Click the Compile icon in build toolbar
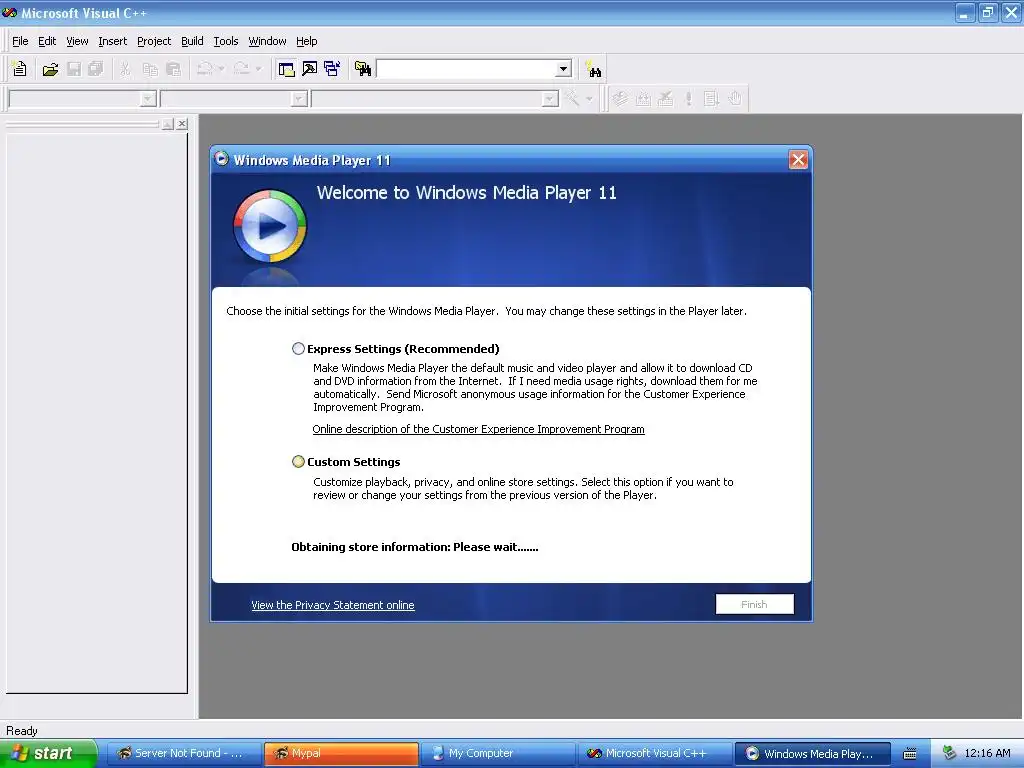Viewport: 1024px width, 768px height. [x=620, y=99]
